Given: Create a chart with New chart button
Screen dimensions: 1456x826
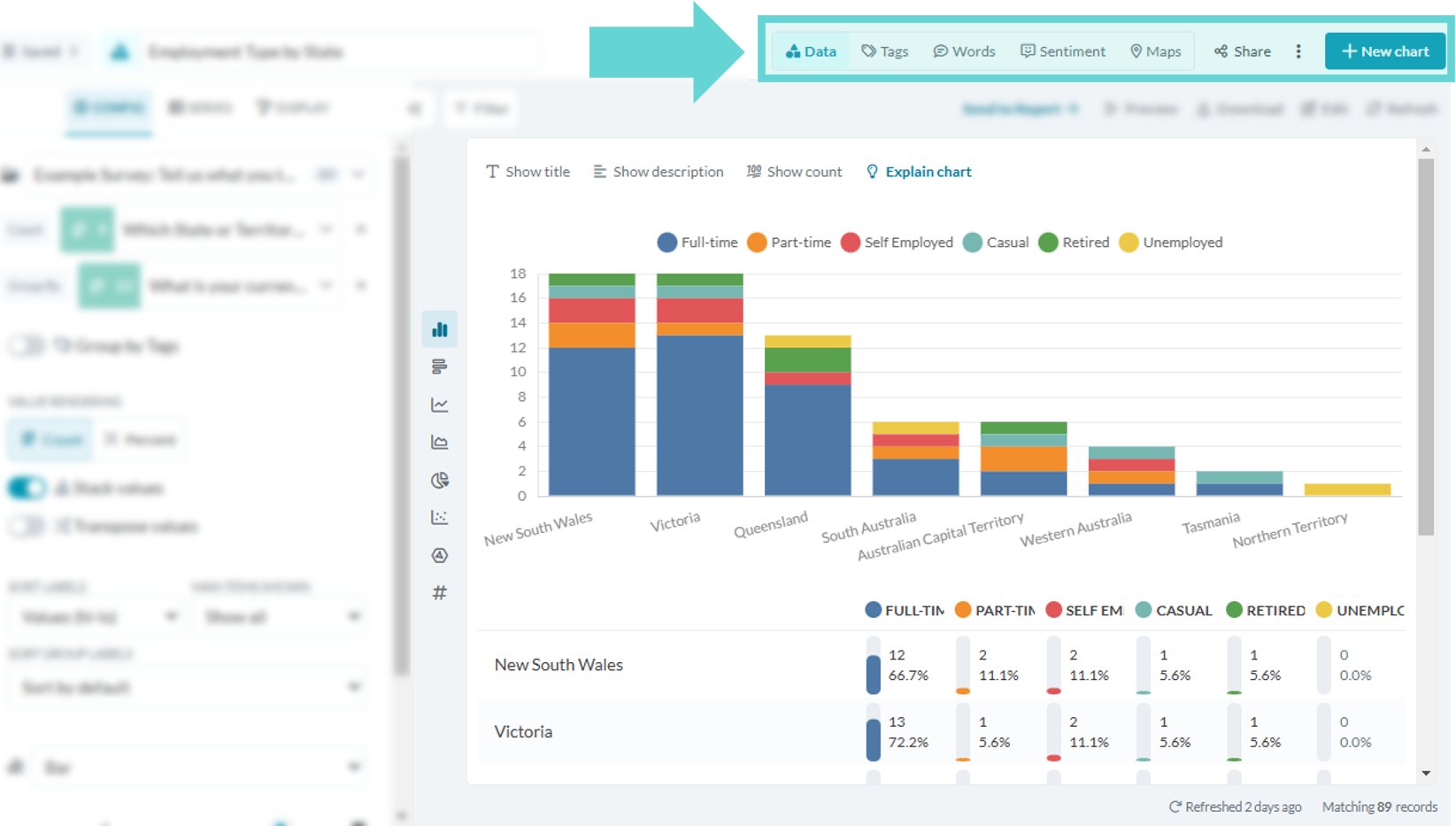Looking at the screenshot, I should [x=1385, y=51].
